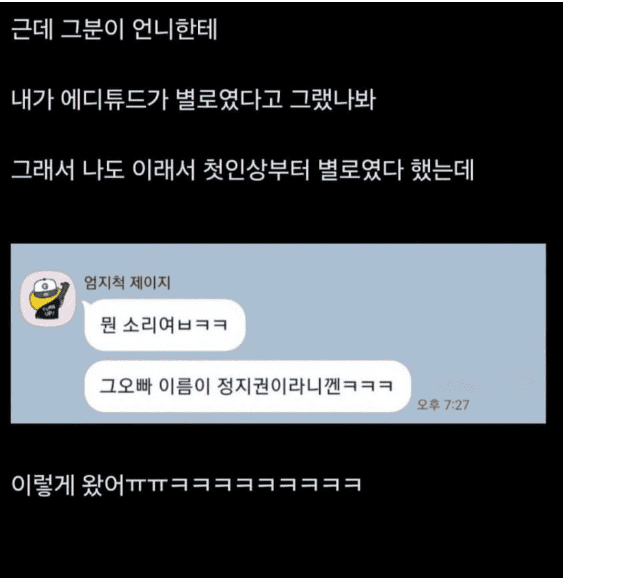Click the white cap on the avatar character
This screenshot has width=629, height=578.
(x=43, y=287)
